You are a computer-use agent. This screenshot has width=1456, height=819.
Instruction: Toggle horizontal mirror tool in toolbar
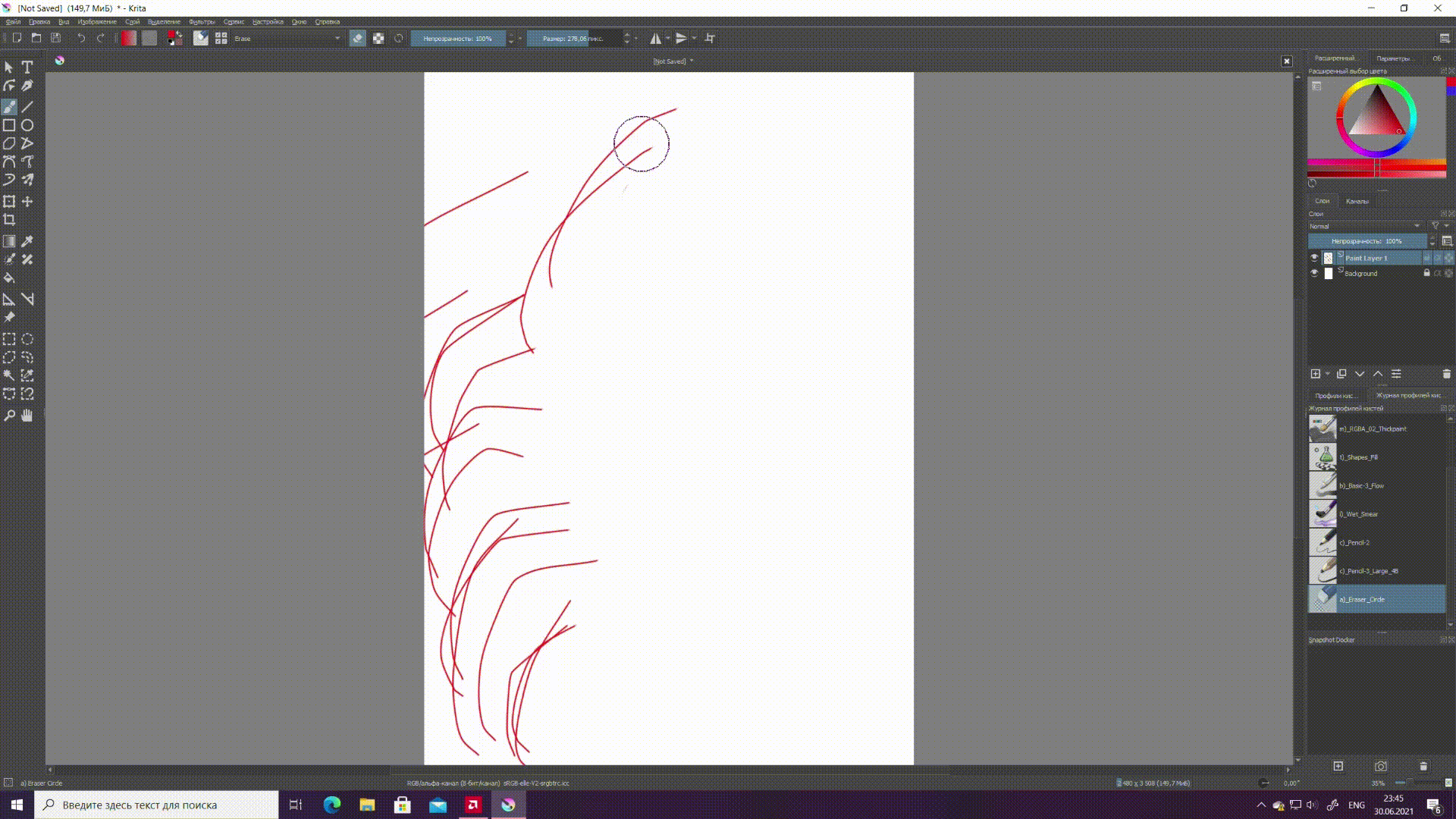pos(655,38)
